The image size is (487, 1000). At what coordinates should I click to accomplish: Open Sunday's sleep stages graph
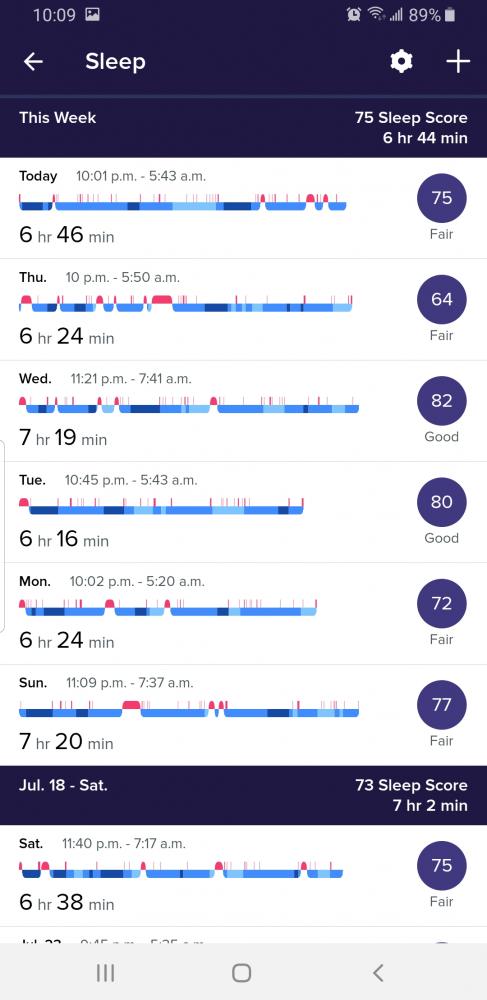(189, 709)
